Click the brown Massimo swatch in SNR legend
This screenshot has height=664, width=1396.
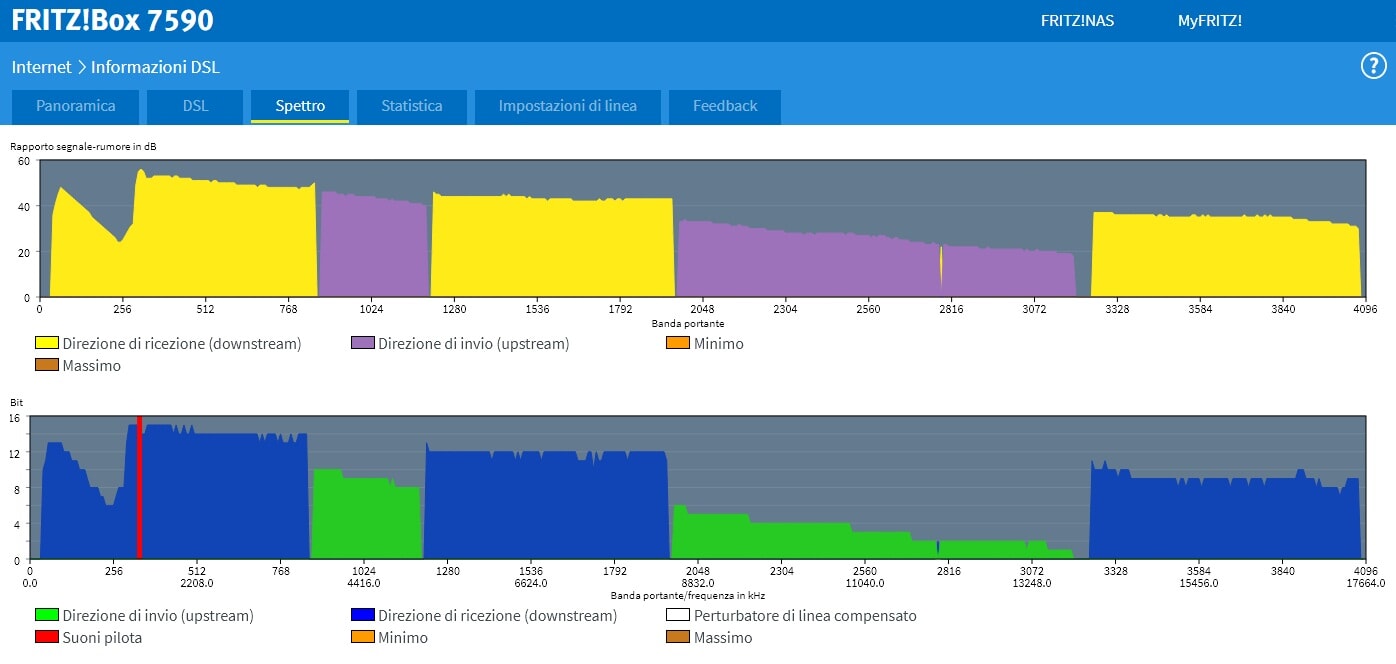coord(47,366)
